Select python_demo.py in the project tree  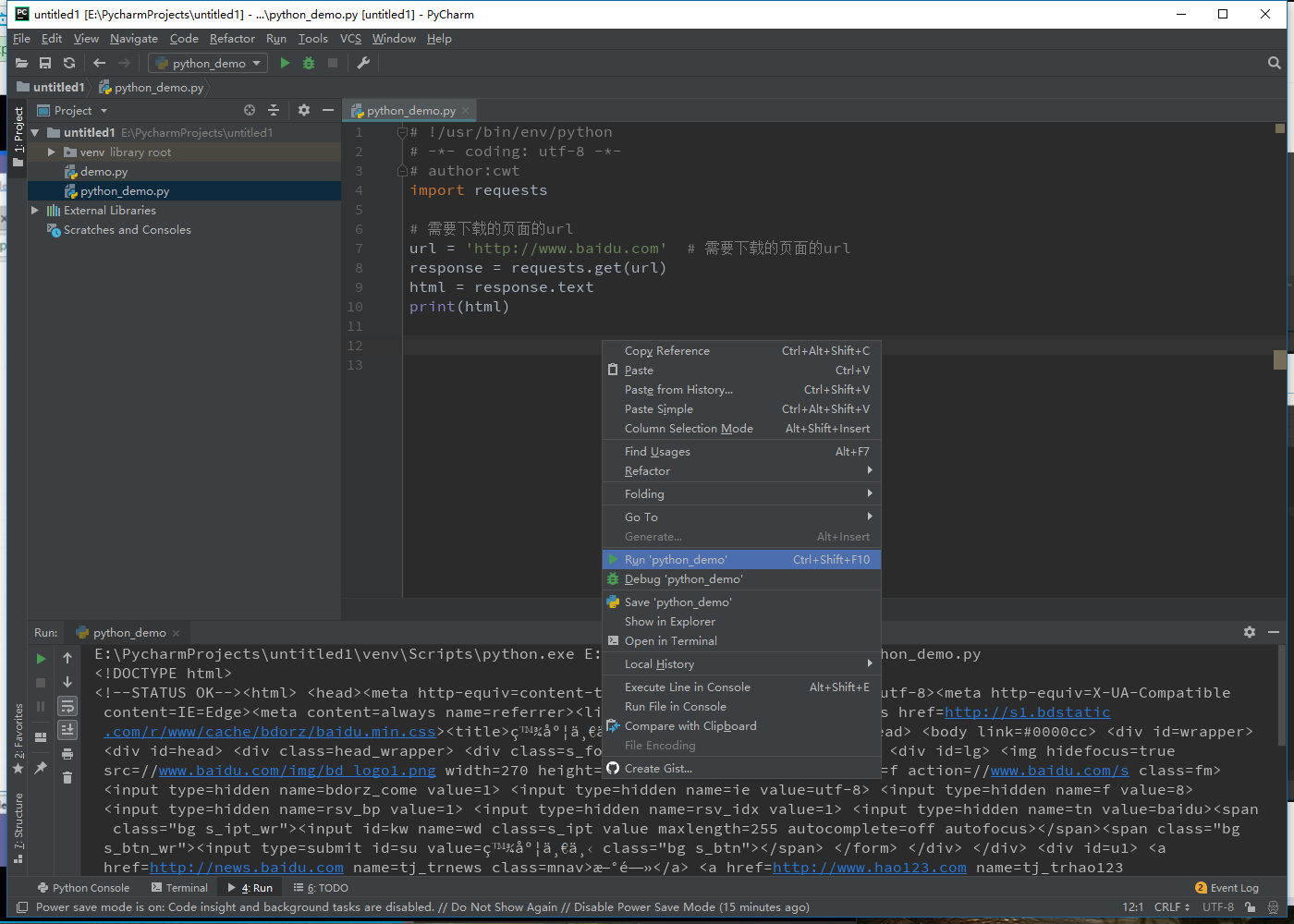(x=125, y=191)
